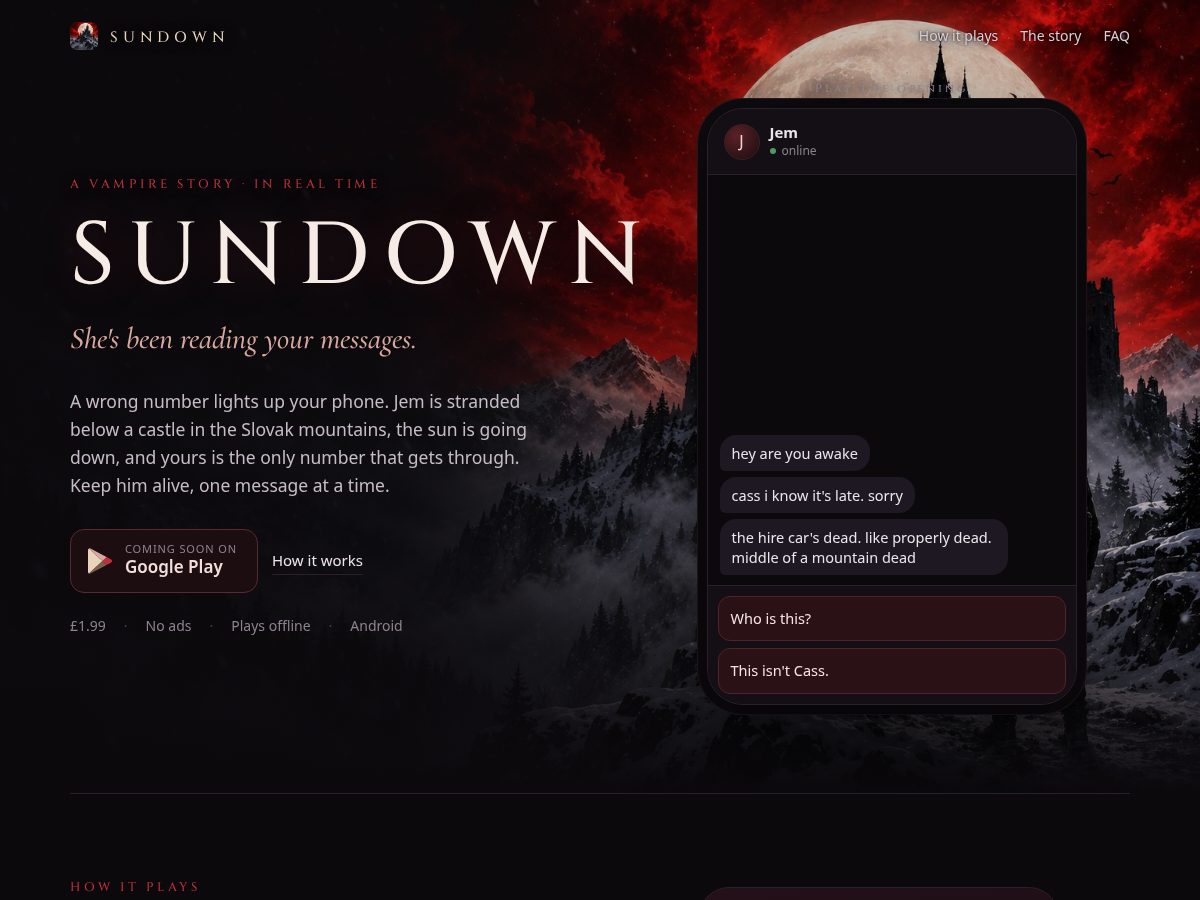Open the How it plays nav link
This screenshot has height=900, width=1200.
(x=958, y=36)
